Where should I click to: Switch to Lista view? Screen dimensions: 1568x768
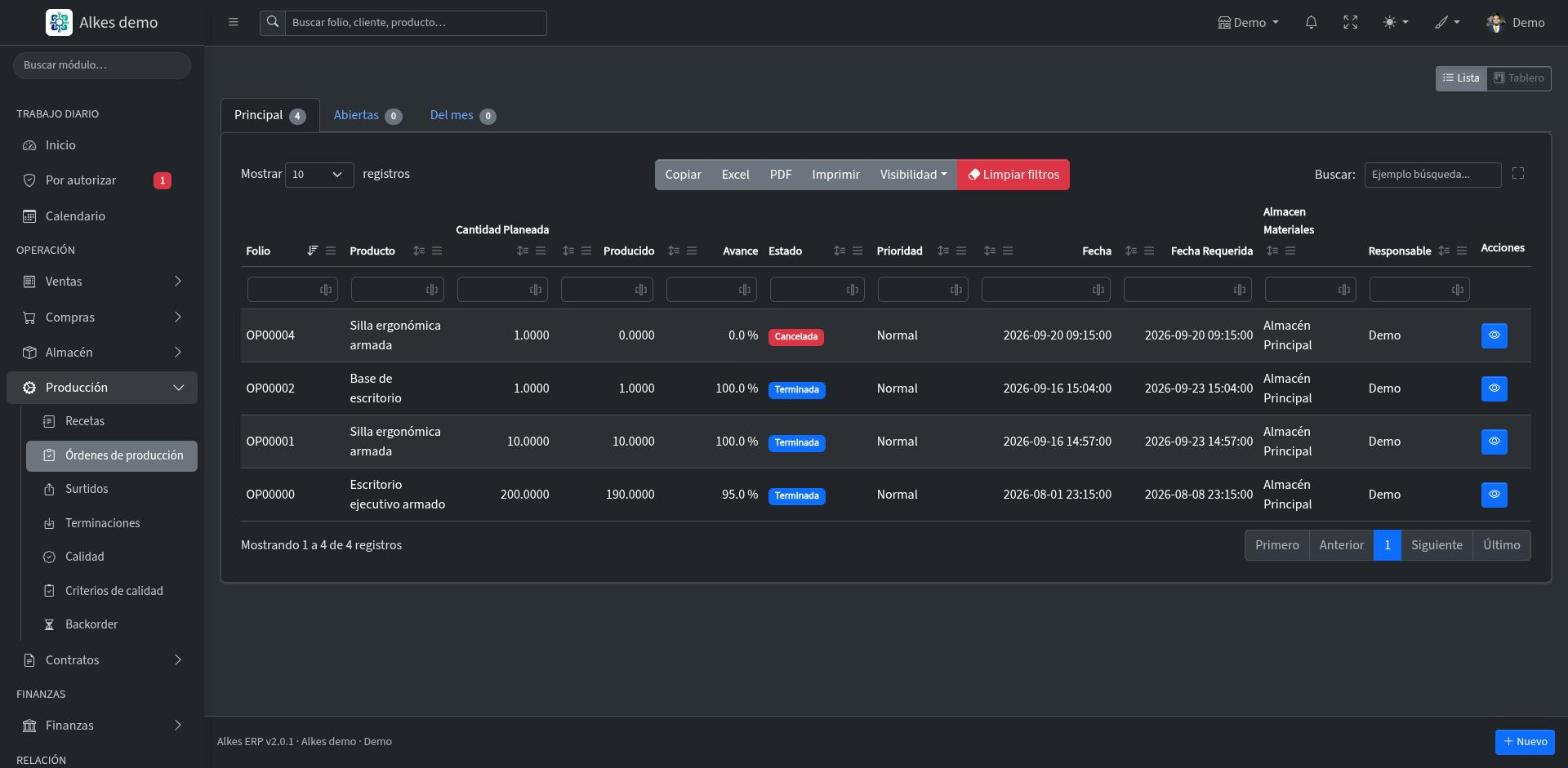click(x=1461, y=78)
